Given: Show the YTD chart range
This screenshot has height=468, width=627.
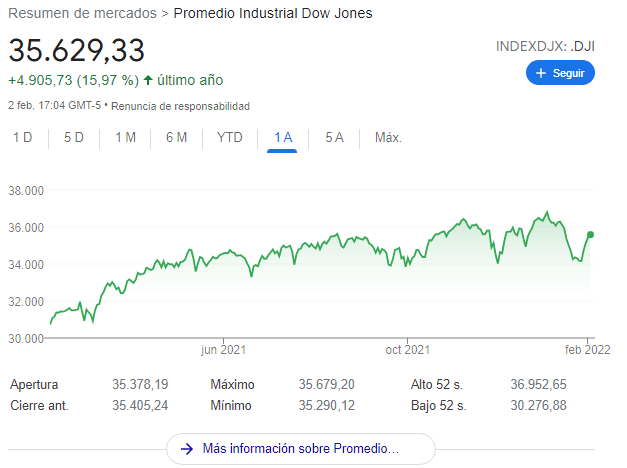Looking at the screenshot, I should (x=230, y=137).
